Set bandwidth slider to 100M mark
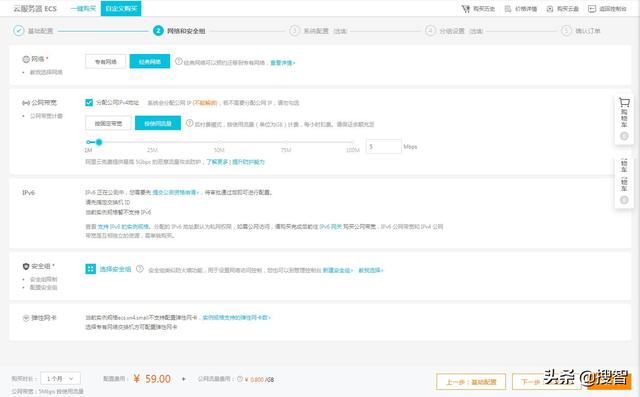Image resolution: width=640 pixels, height=397 pixels. (353, 142)
